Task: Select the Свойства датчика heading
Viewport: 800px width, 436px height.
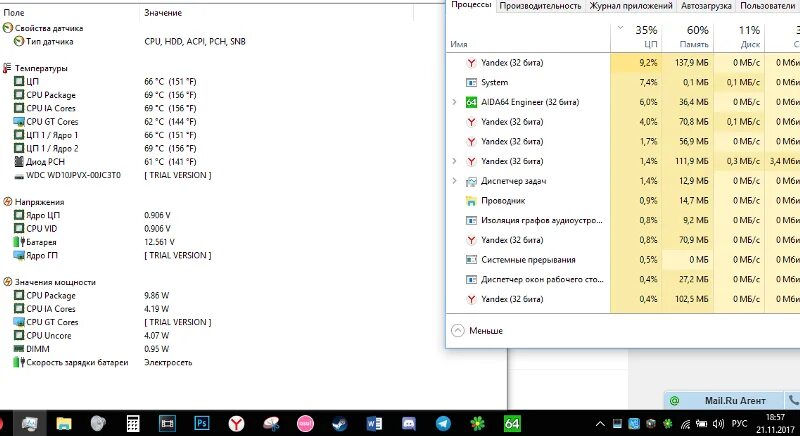Action: (43, 28)
